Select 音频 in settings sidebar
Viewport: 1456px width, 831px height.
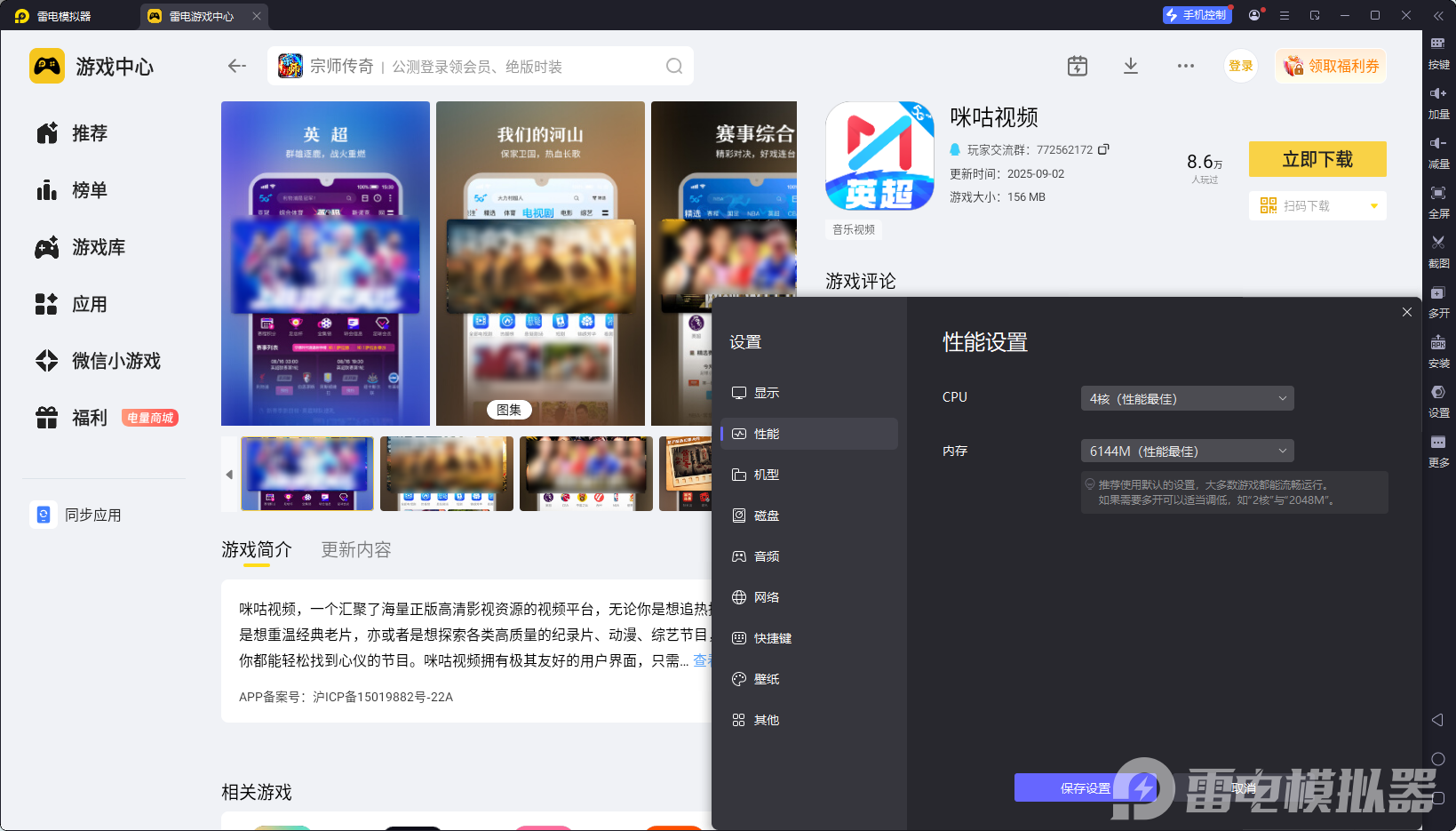pos(809,556)
